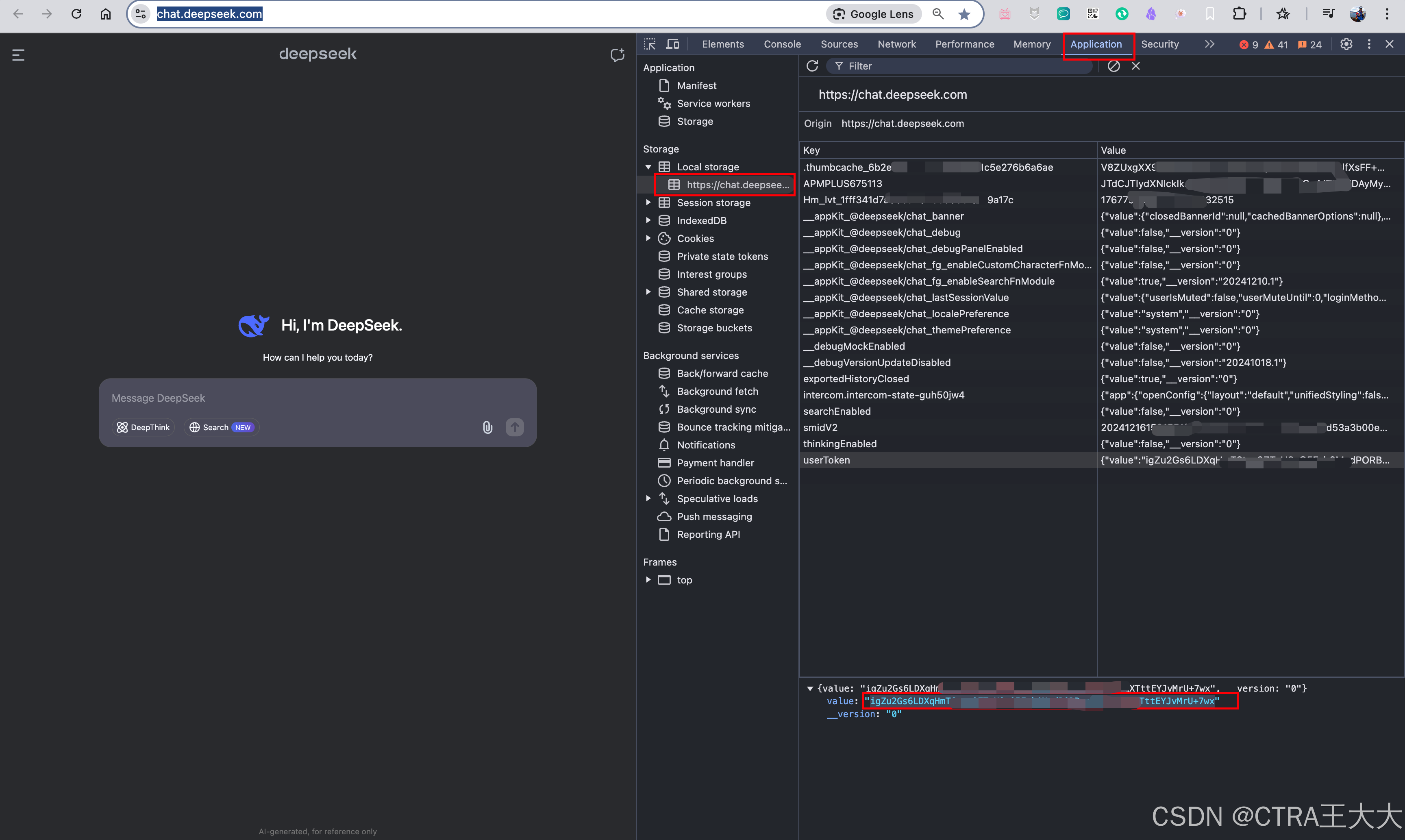Click the browser reload page icon
1405x840 pixels.
point(76,13)
